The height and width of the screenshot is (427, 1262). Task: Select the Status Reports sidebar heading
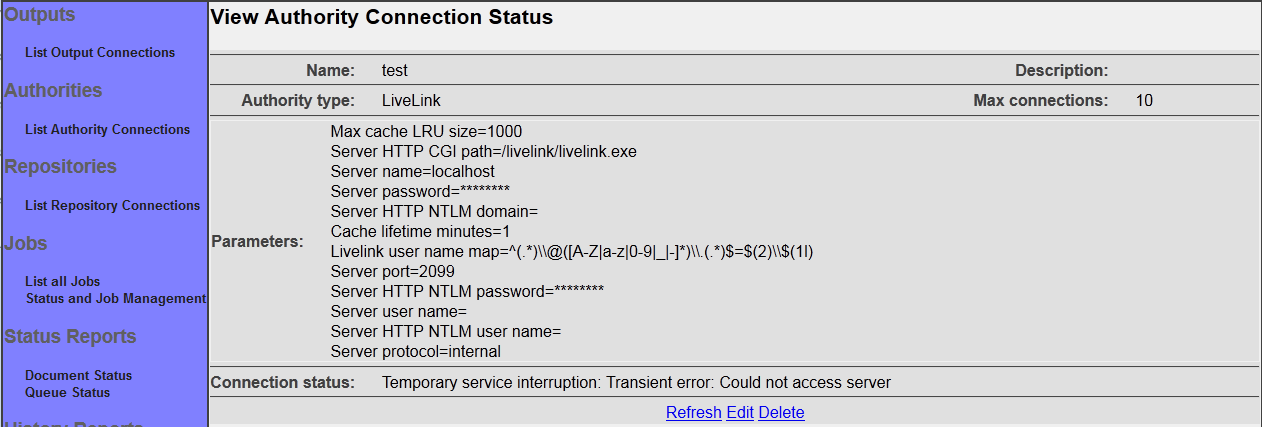(70, 337)
